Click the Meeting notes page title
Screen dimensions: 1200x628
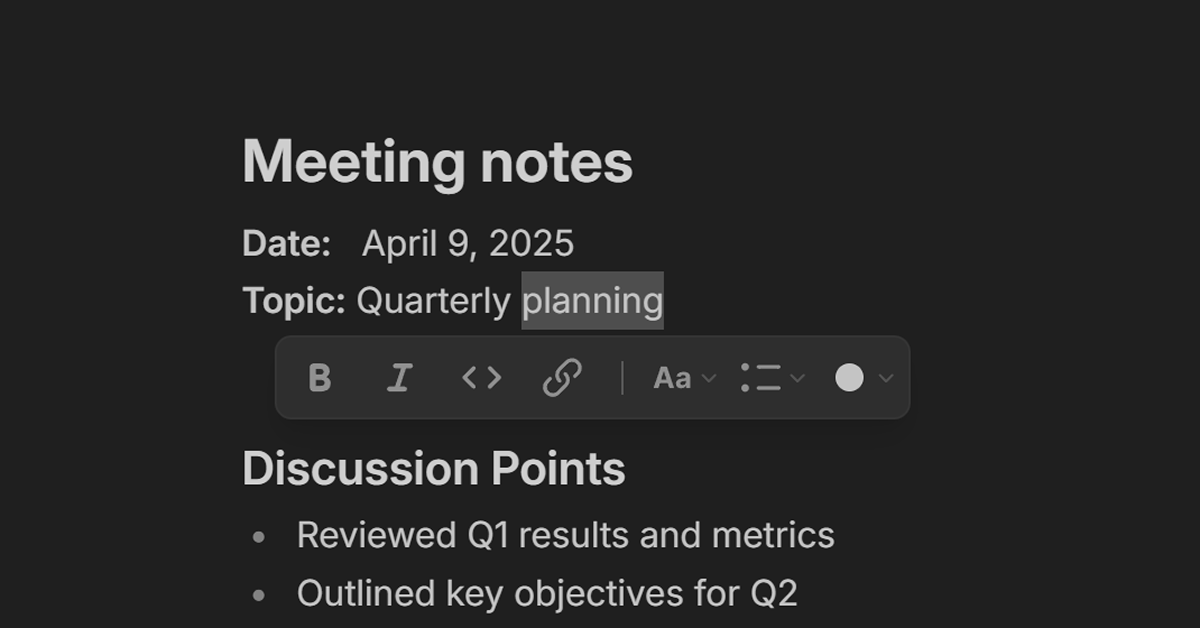(437, 161)
